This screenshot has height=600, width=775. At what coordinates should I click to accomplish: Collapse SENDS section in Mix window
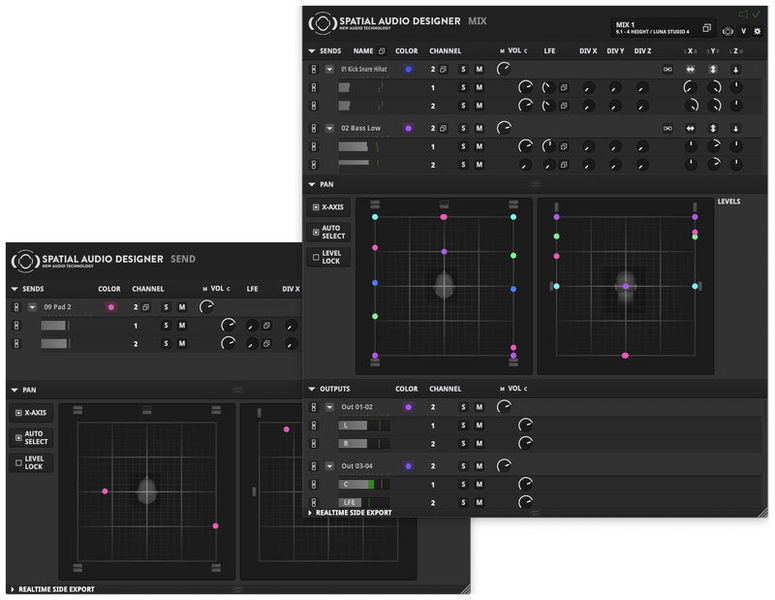point(311,51)
